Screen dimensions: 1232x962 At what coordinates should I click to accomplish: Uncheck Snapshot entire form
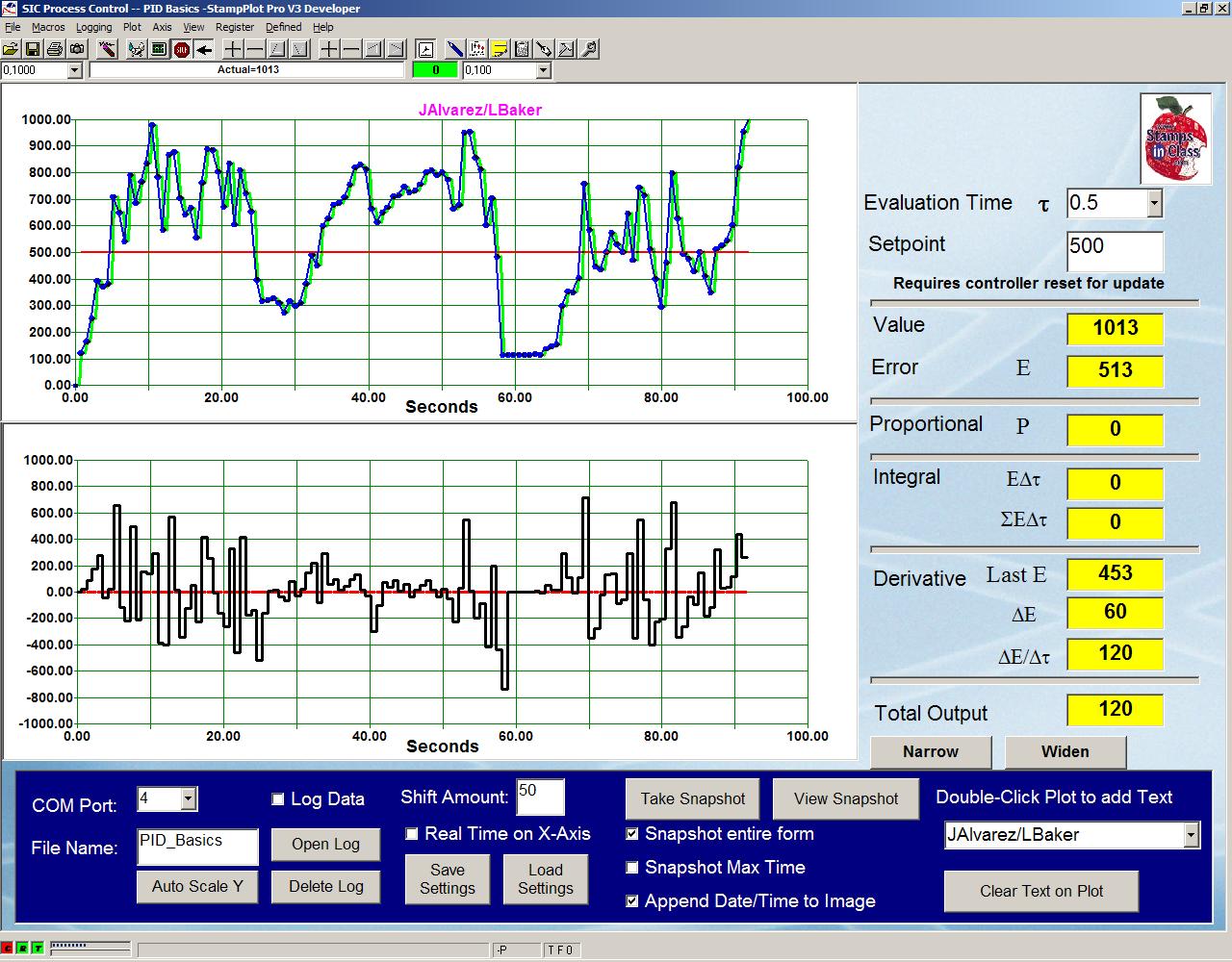(632, 834)
